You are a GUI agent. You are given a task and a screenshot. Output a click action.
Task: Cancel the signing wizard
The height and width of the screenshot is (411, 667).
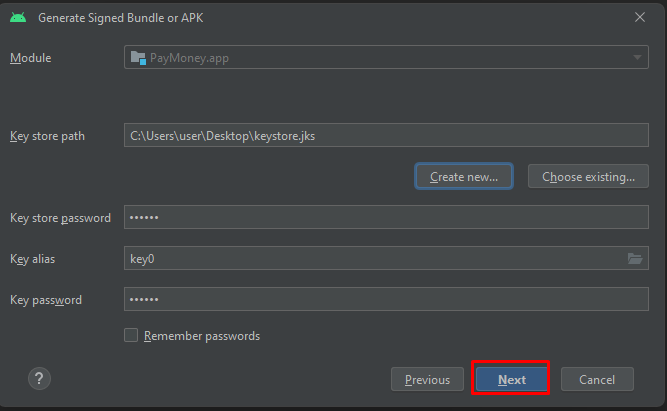coord(597,380)
